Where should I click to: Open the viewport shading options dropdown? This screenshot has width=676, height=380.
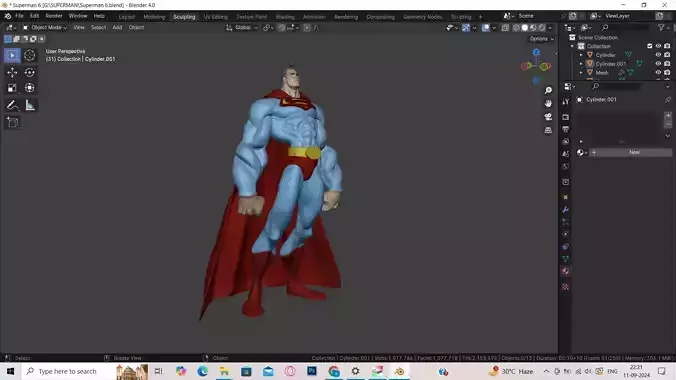click(x=550, y=28)
